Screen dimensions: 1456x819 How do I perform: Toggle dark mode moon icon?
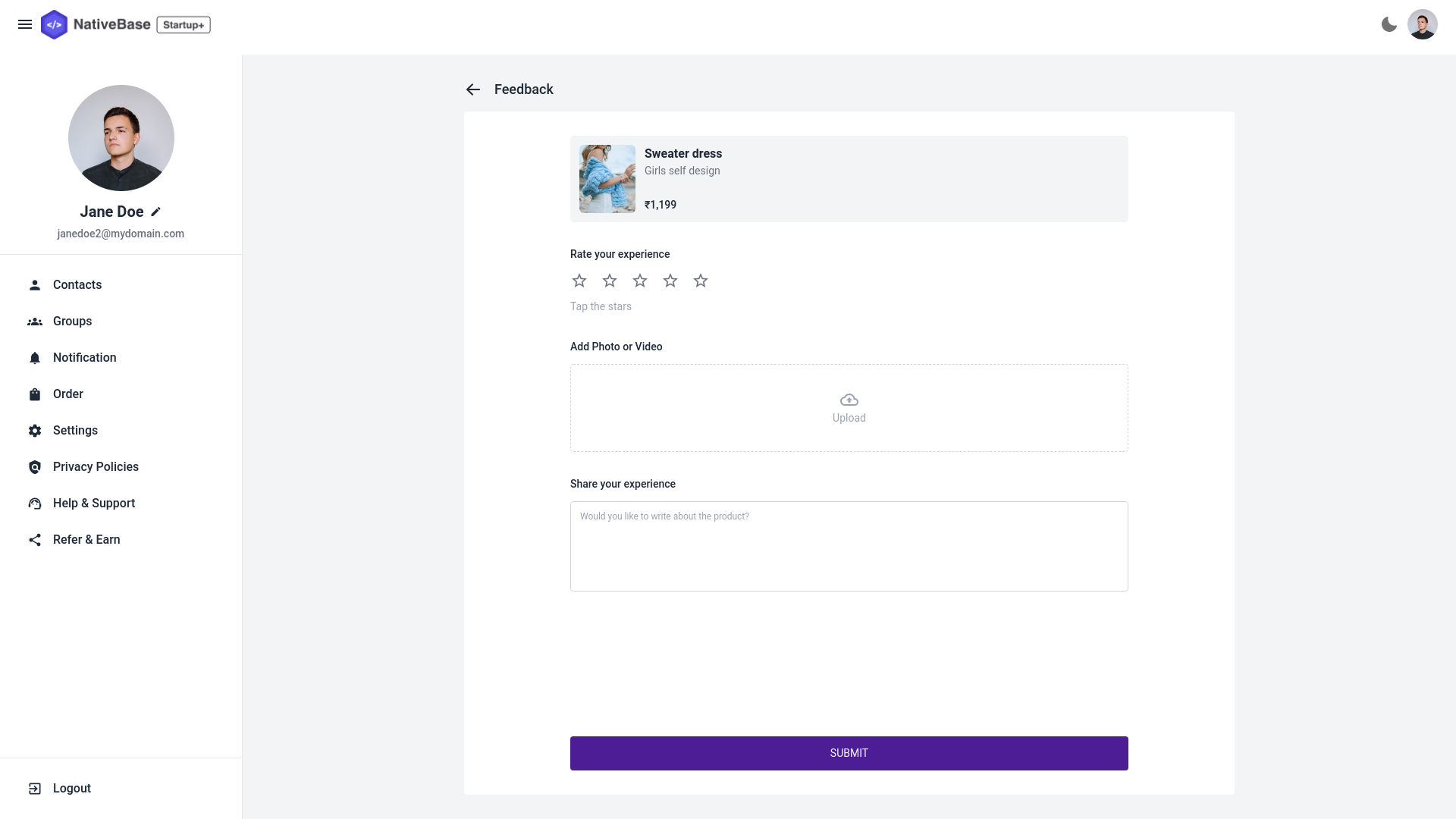[1389, 23]
